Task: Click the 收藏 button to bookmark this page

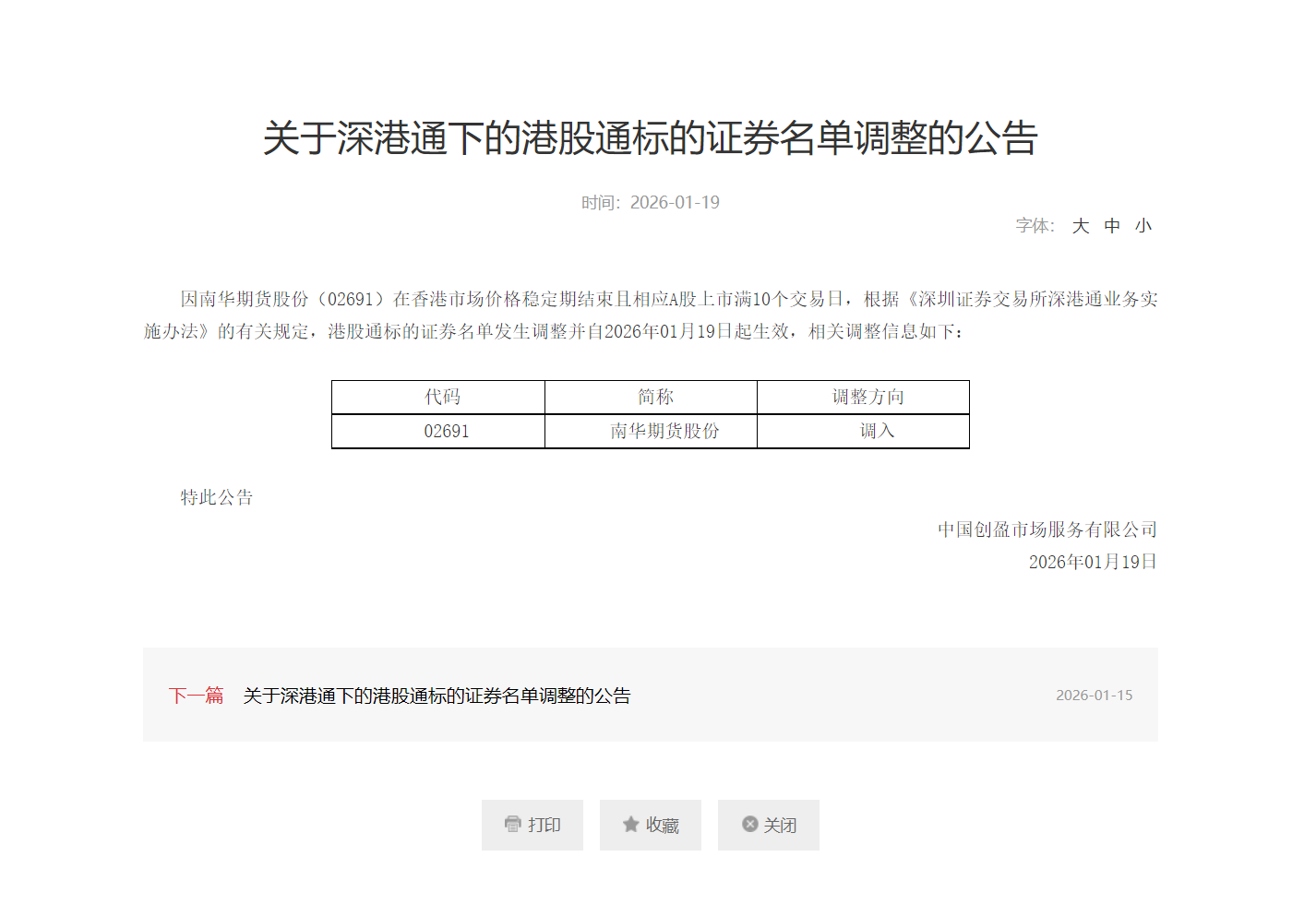Action: point(651,824)
